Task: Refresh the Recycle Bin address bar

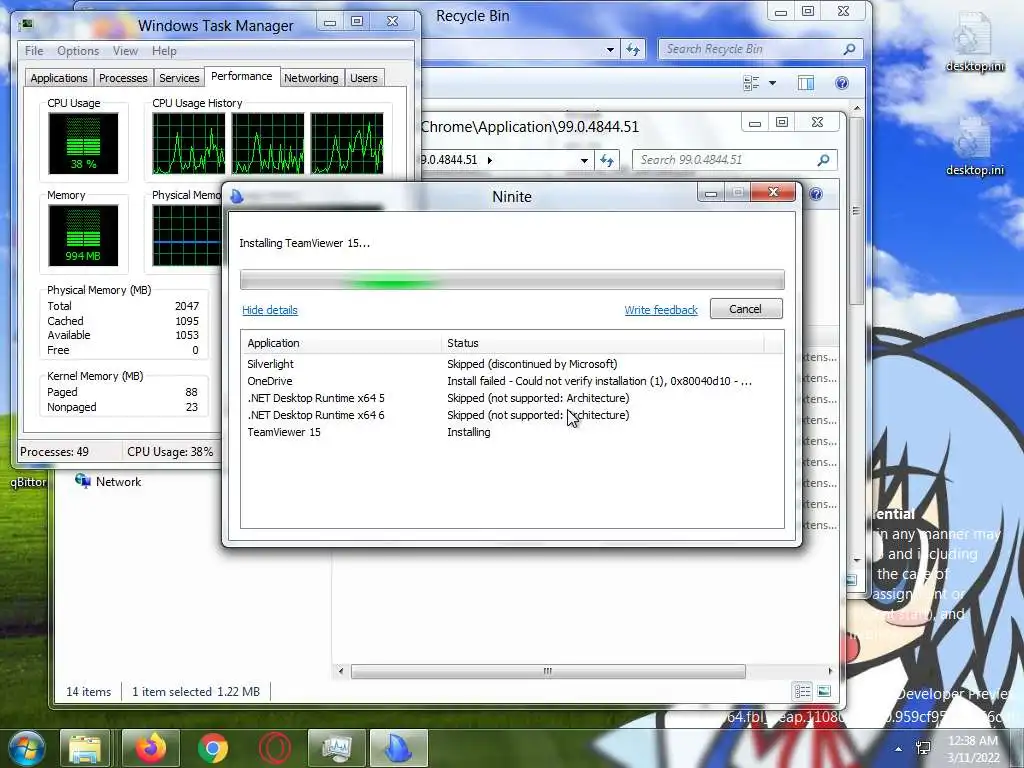Action: pyautogui.click(x=633, y=49)
